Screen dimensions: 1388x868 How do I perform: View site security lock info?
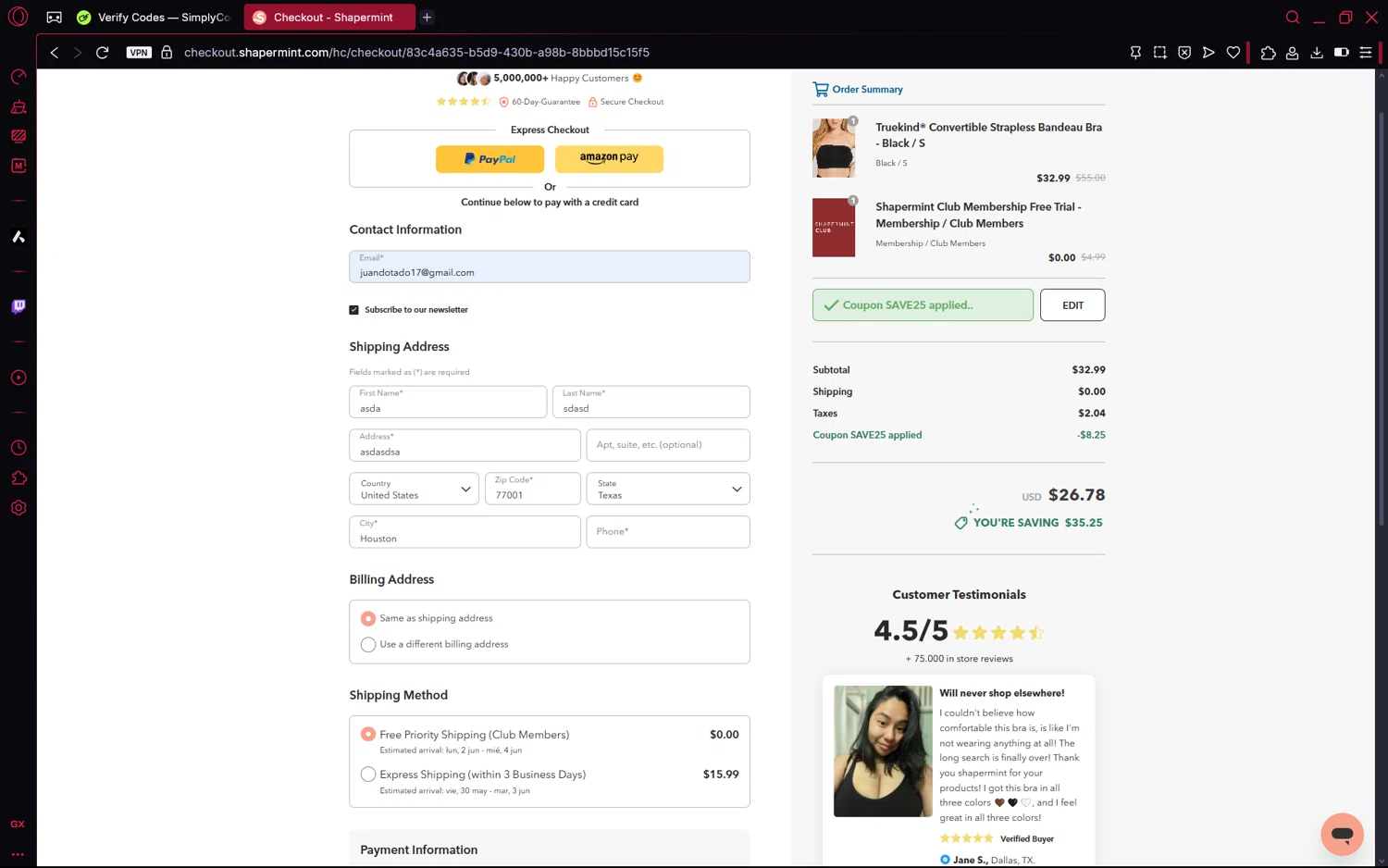click(x=167, y=53)
